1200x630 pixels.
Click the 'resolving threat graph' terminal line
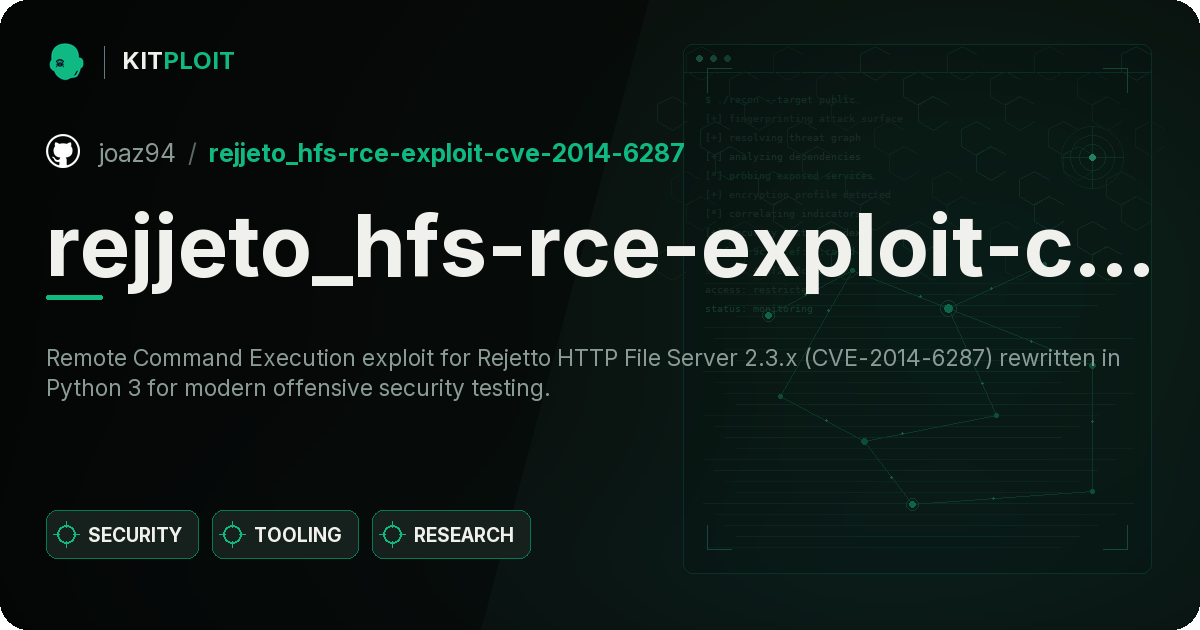[x=783, y=138]
